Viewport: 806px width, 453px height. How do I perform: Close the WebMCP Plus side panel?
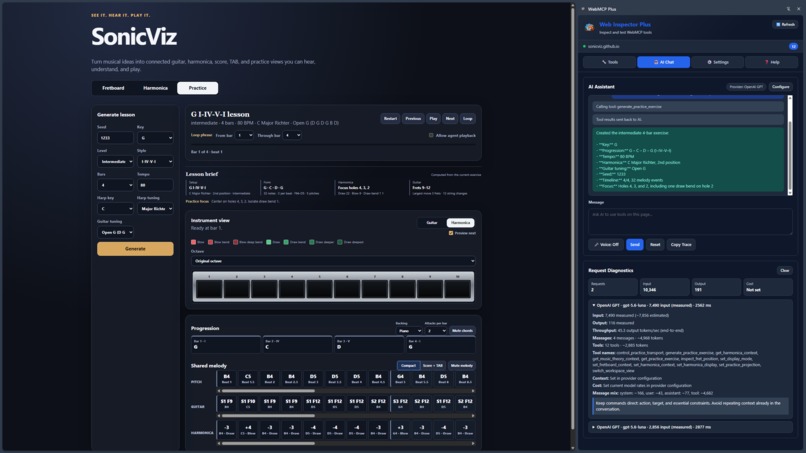click(798, 9)
